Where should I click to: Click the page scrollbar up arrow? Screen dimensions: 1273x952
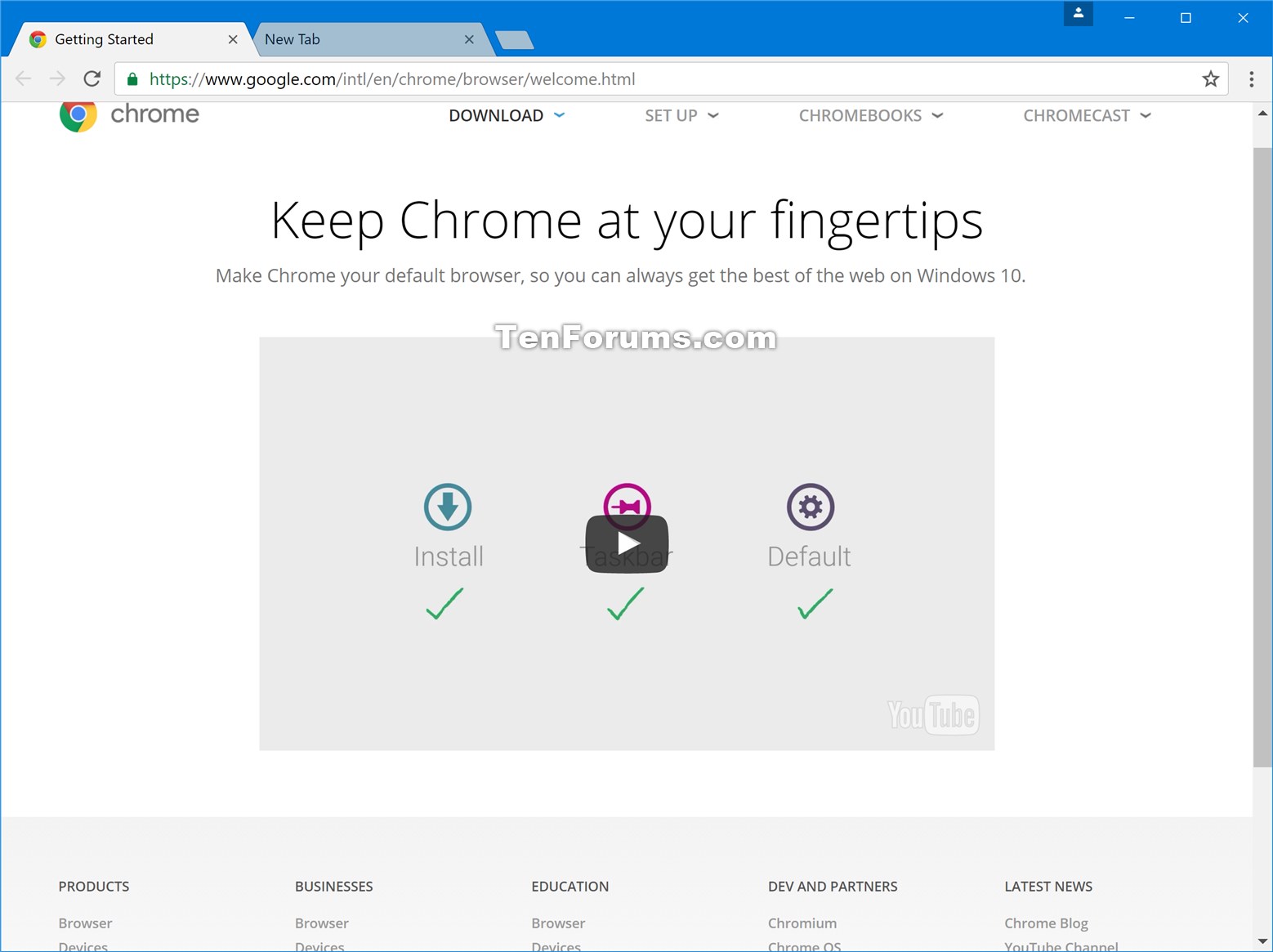tap(1262, 114)
